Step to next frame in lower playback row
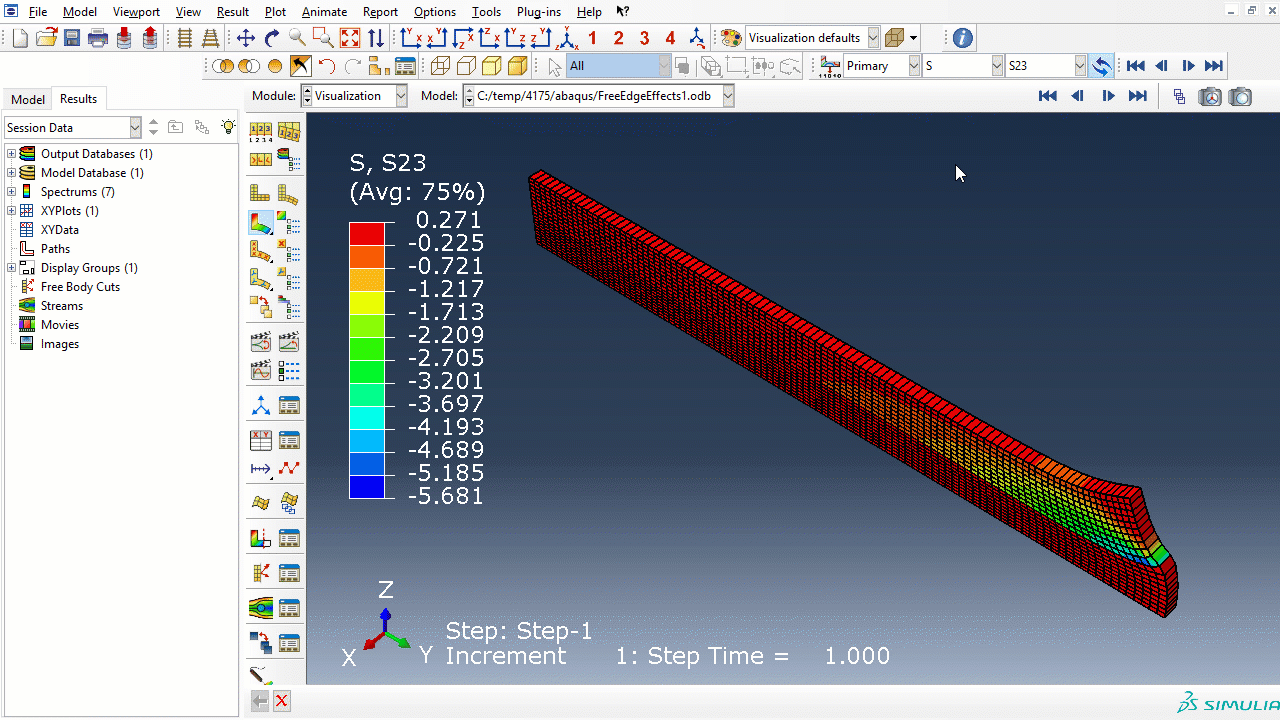1280x720 pixels. (x=1108, y=96)
